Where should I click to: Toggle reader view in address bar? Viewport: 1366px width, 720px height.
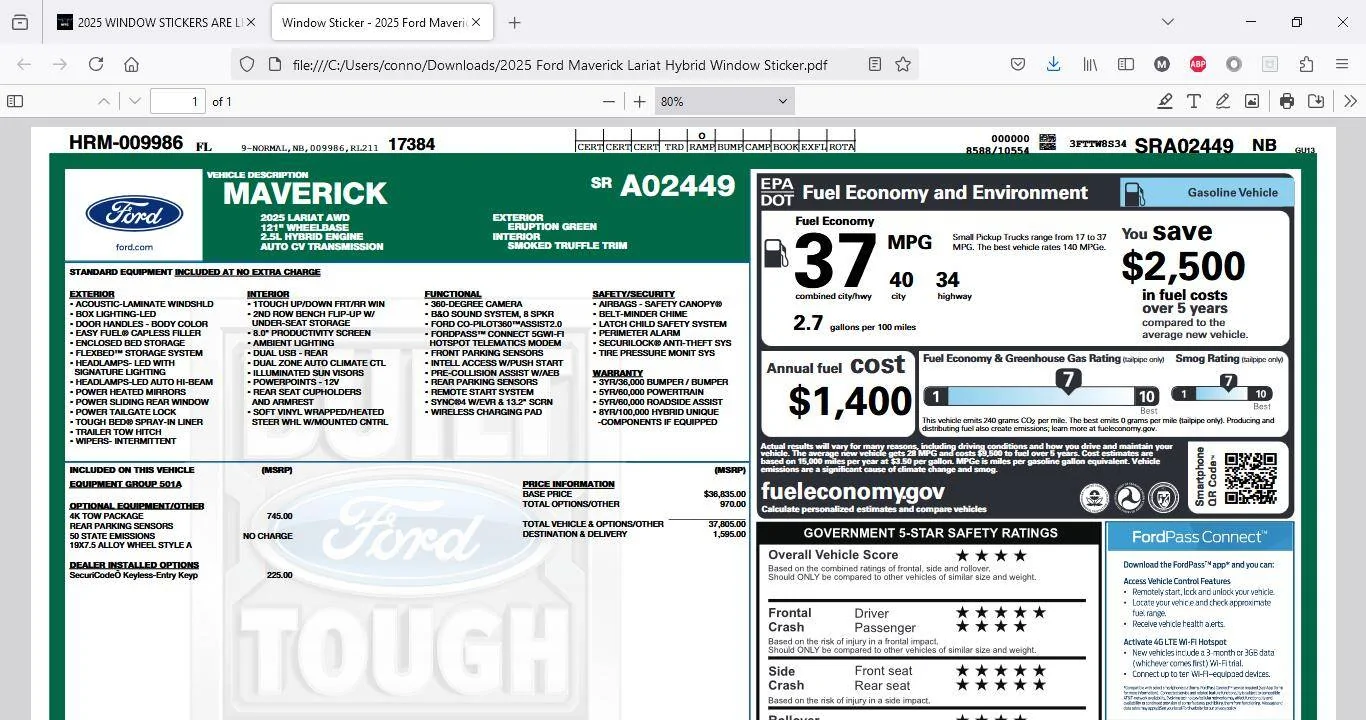[874, 64]
